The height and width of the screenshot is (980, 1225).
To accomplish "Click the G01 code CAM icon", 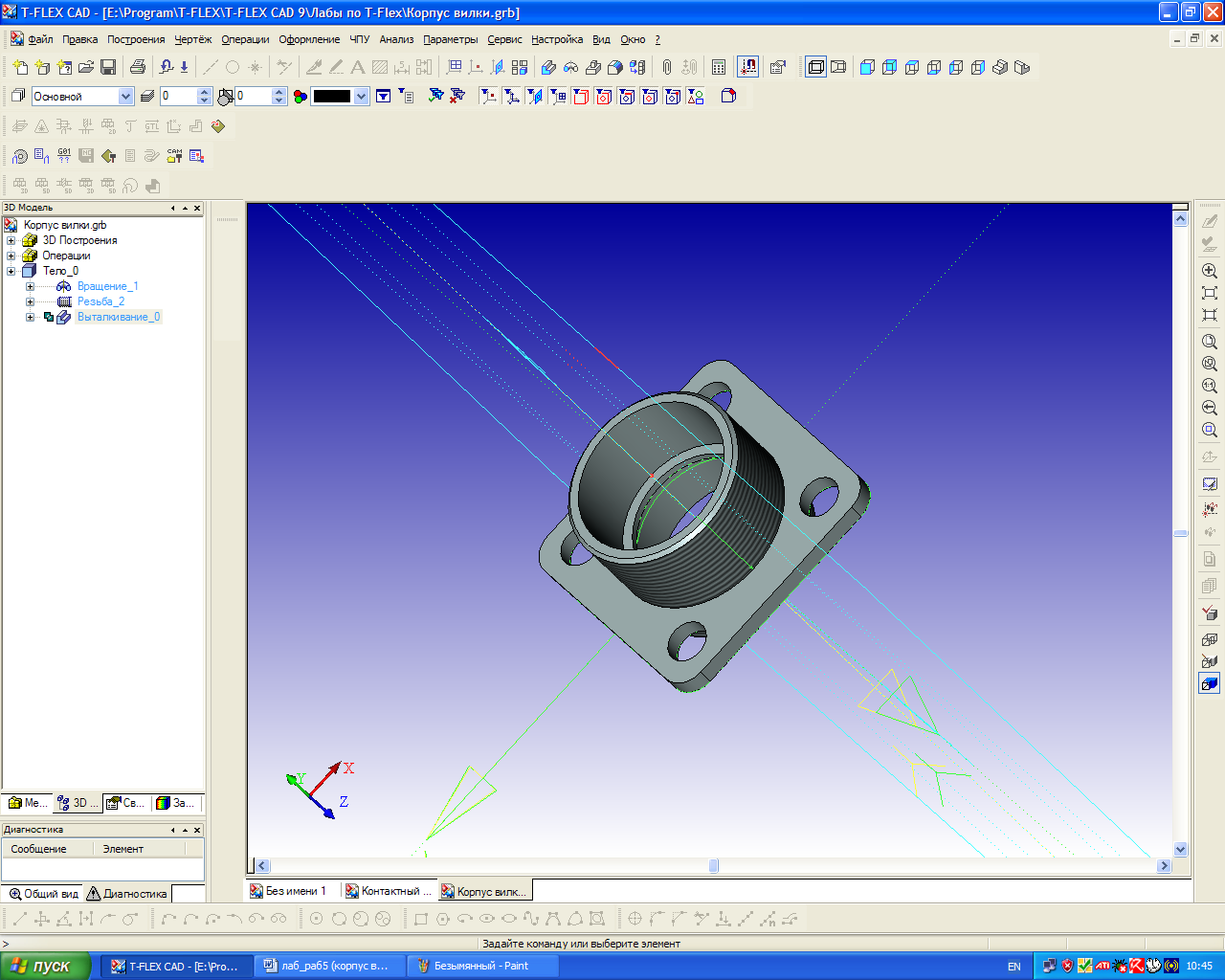I will click(x=64, y=156).
